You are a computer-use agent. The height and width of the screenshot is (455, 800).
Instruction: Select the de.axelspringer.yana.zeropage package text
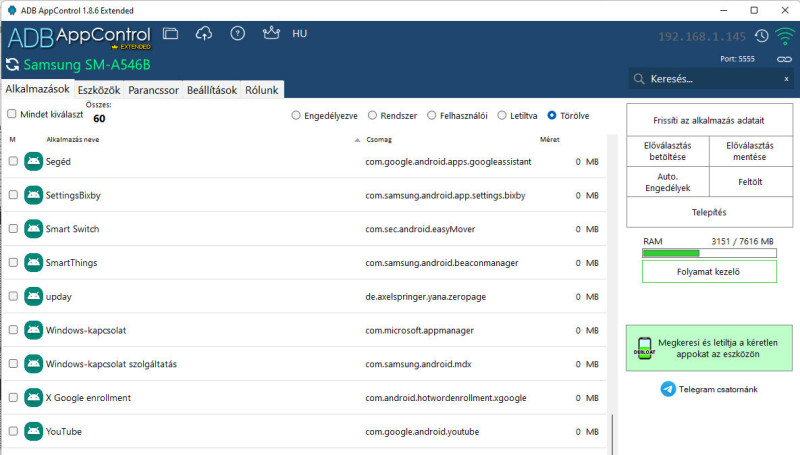pyautogui.click(x=426, y=296)
